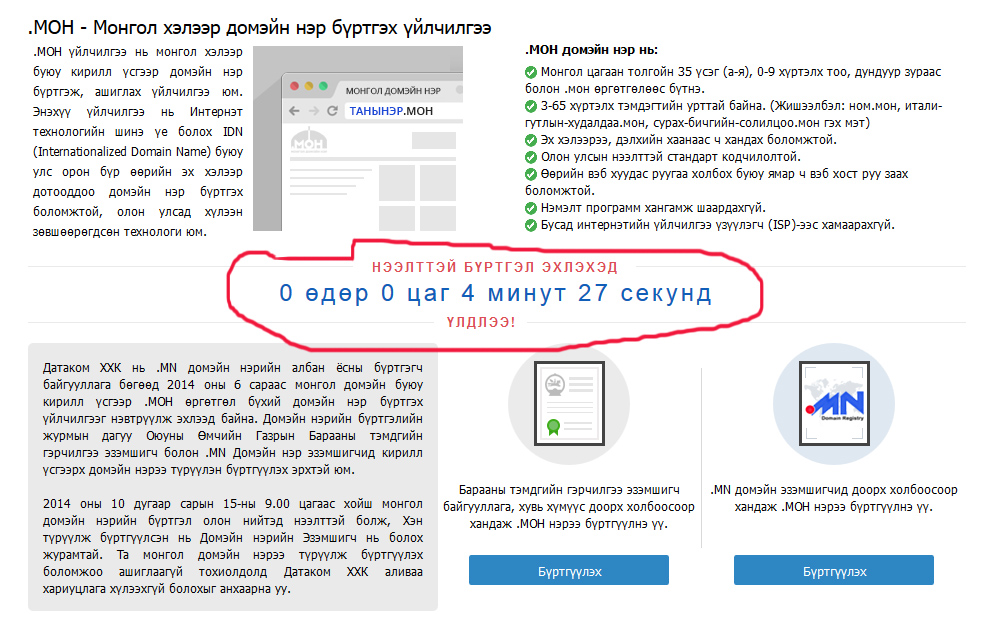Click the .MN Domain Registry logo icon
This screenshot has height=627, width=995.
pos(834,404)
